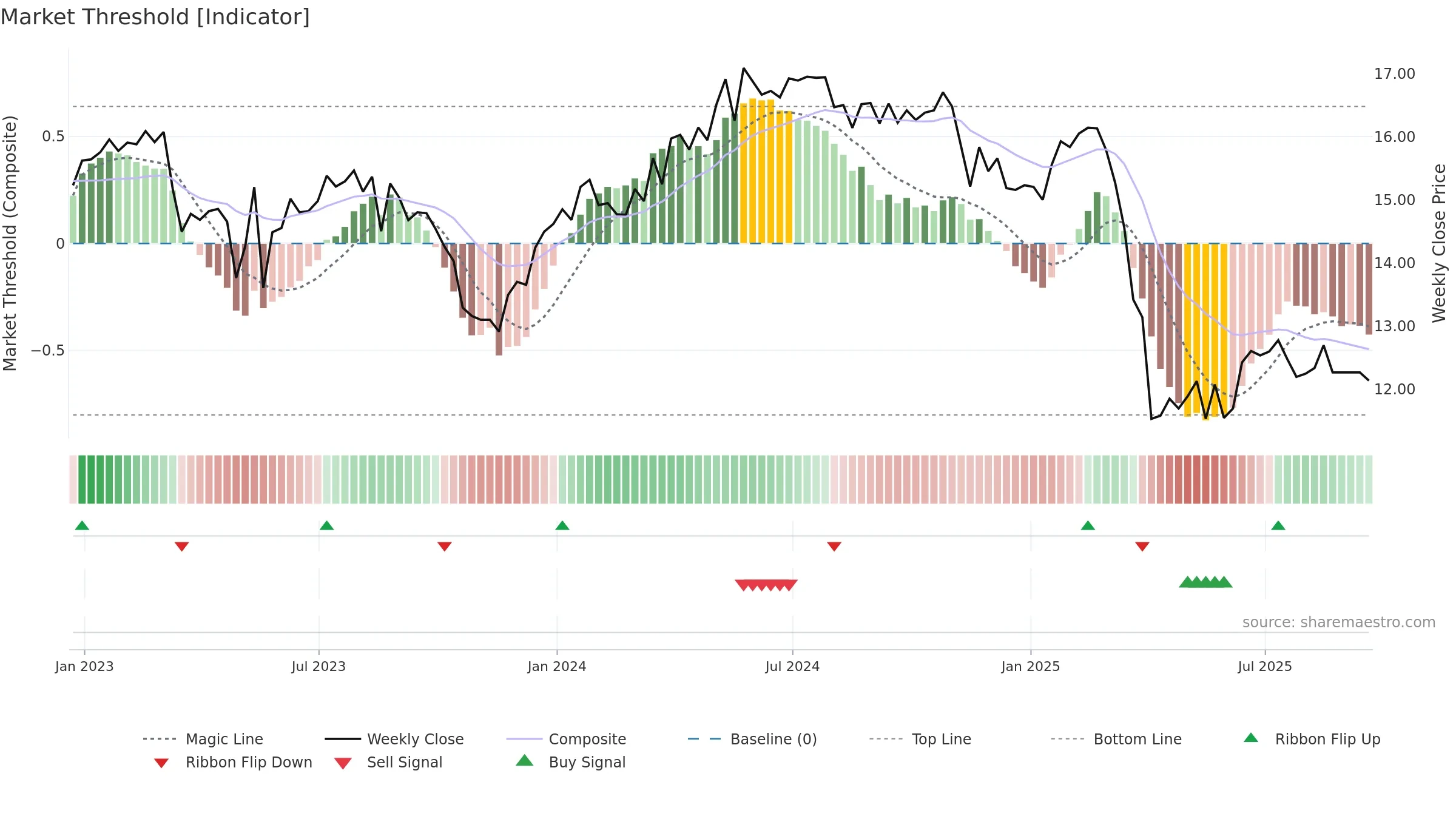Viewport: 1456px width, 819px height.
Task: Click the Weekly Close Price axis title
Action: click(1439, 243)
